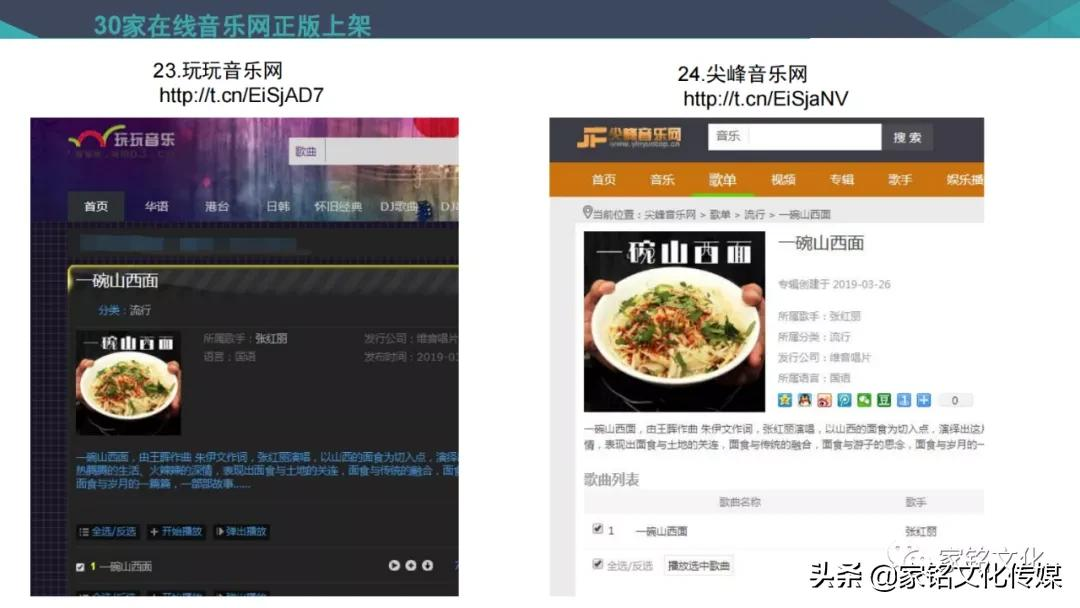1080x608 pixels.
Task: Expand the 歌单 category navigation
Action: 723,180
